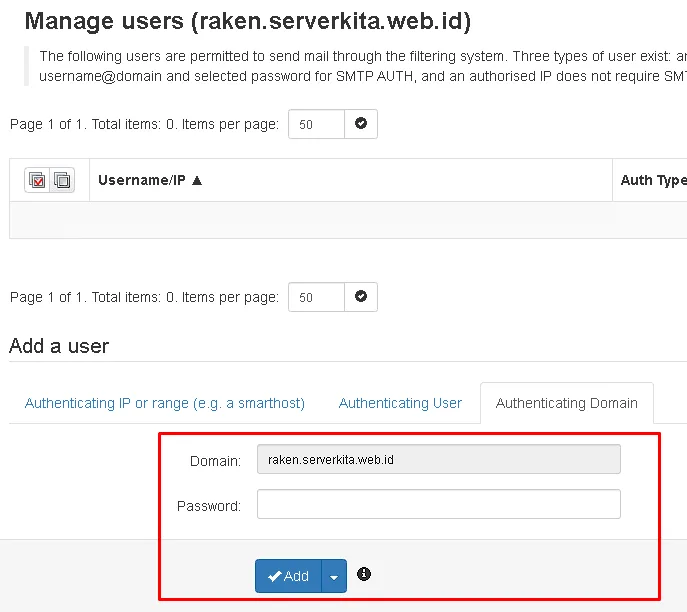Click the ascending sort arrow beside Username/IP
Viewport: 687px width, 612px height.
point(197,181)
